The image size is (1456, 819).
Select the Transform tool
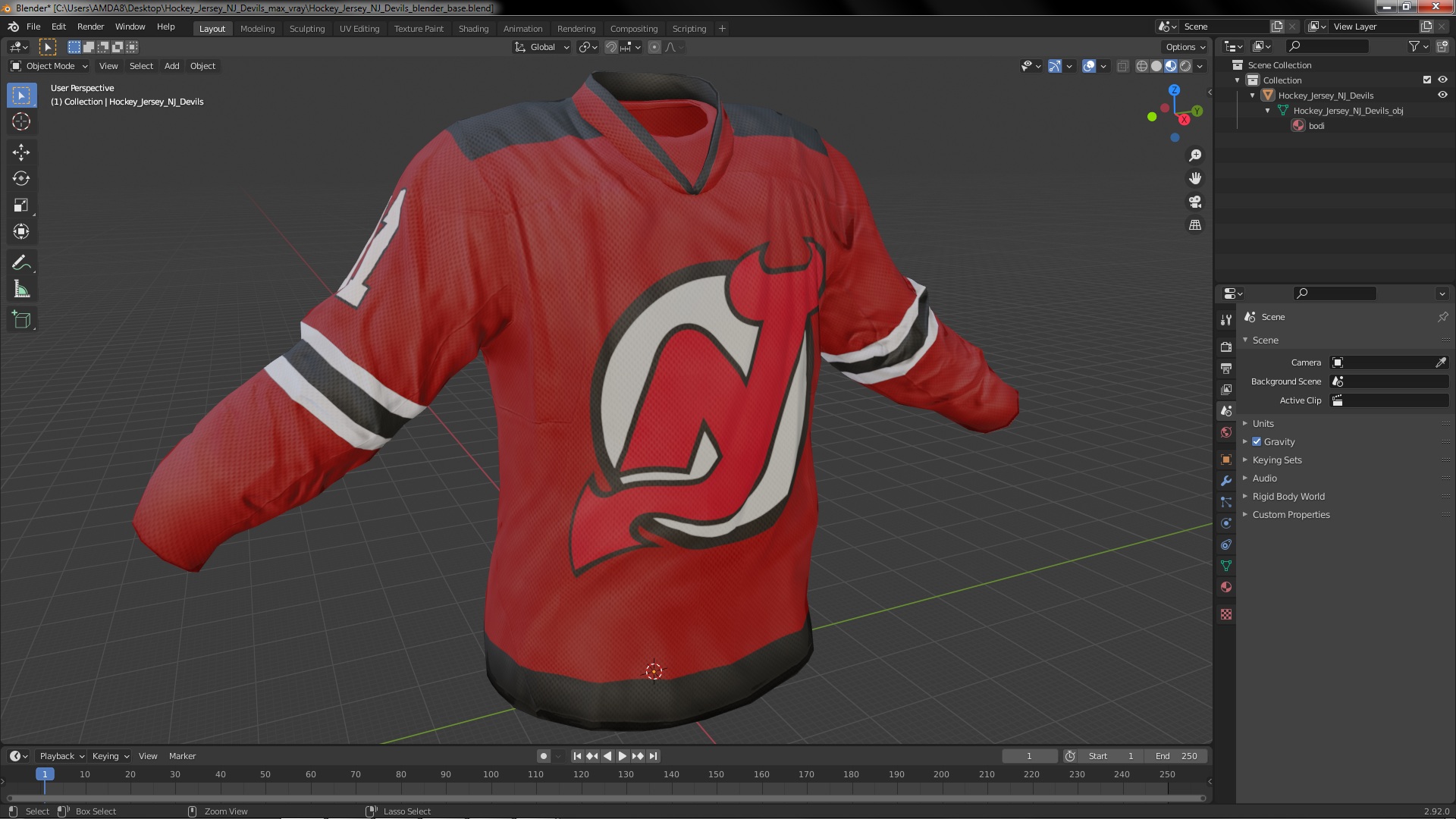coord(21,232)
